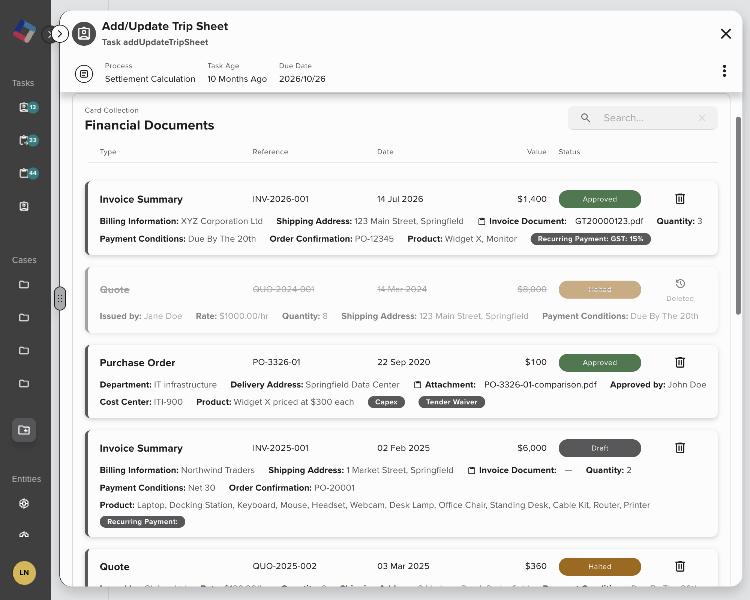Click the process icon beside Settlement Calculation
This screenshot has width=750, height=600.
[x=84, y=74]
